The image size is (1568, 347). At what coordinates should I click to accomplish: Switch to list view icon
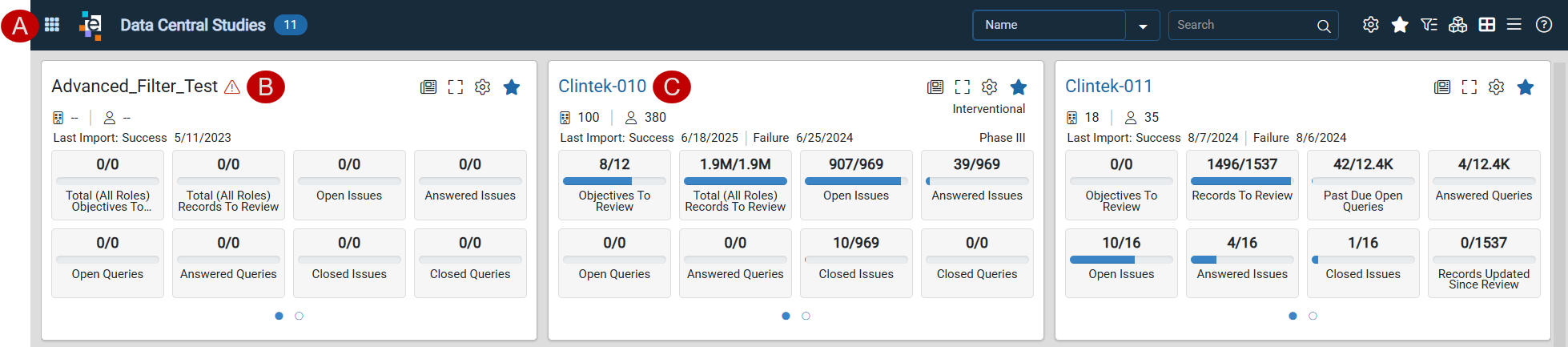(1514, 25)
